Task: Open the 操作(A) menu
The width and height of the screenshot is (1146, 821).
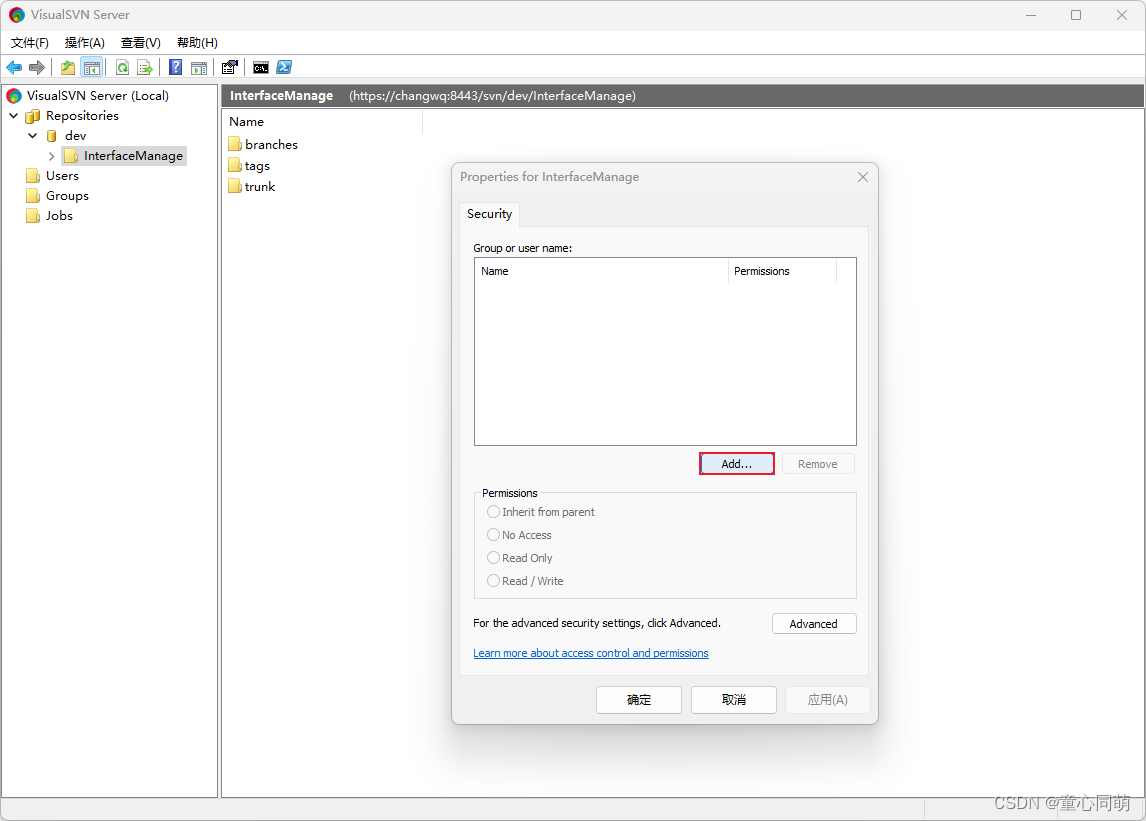Action: tap(85, 42)
